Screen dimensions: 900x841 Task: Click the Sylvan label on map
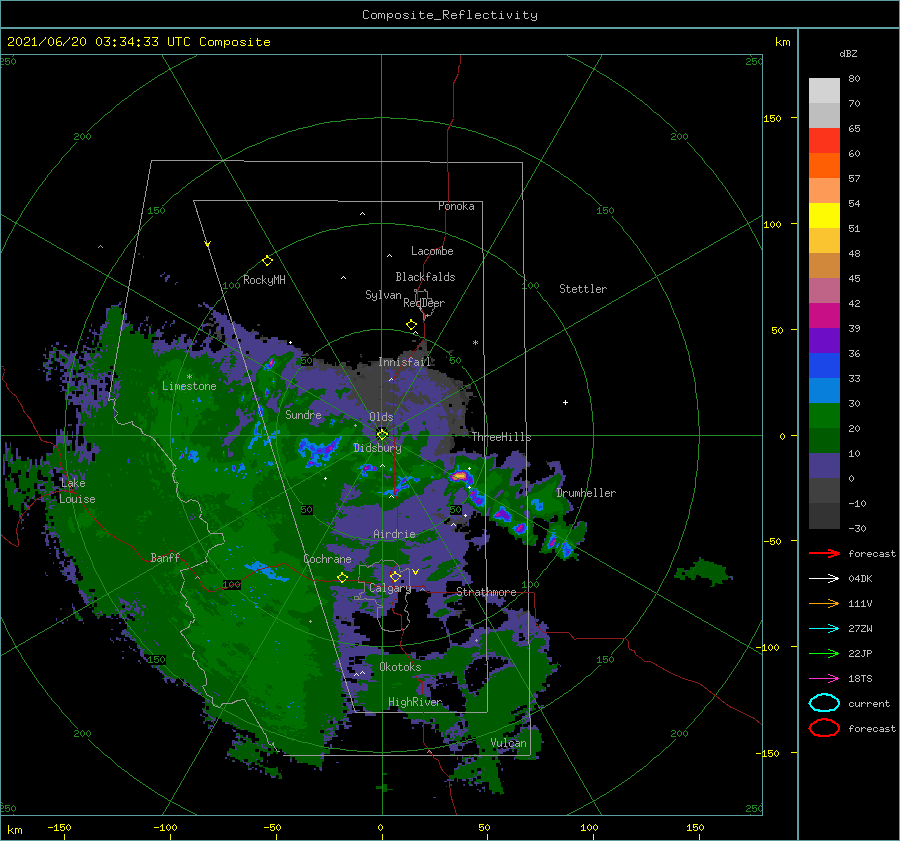[x=383, y=295]
